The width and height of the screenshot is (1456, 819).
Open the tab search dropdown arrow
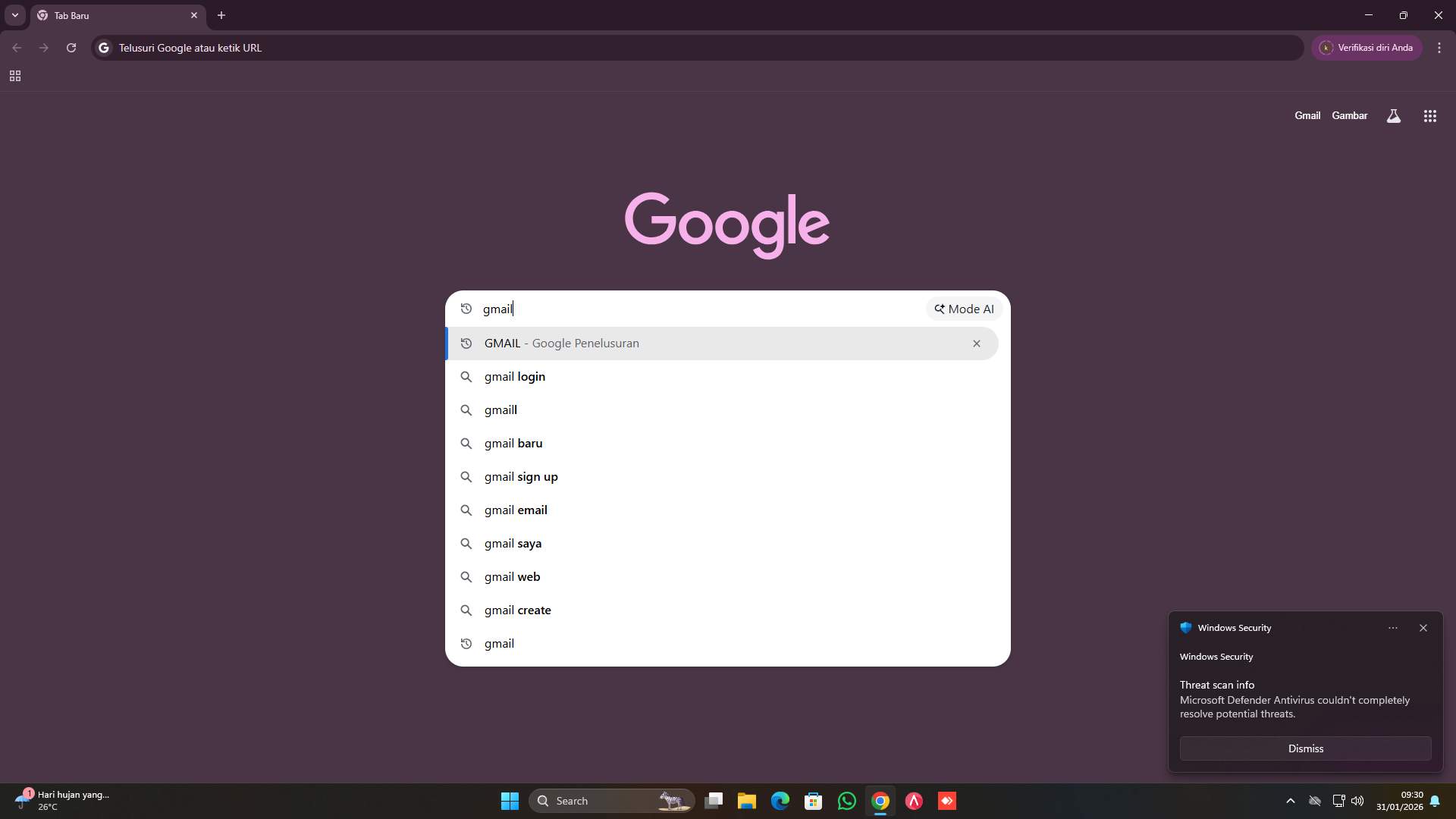coord(14,15)
